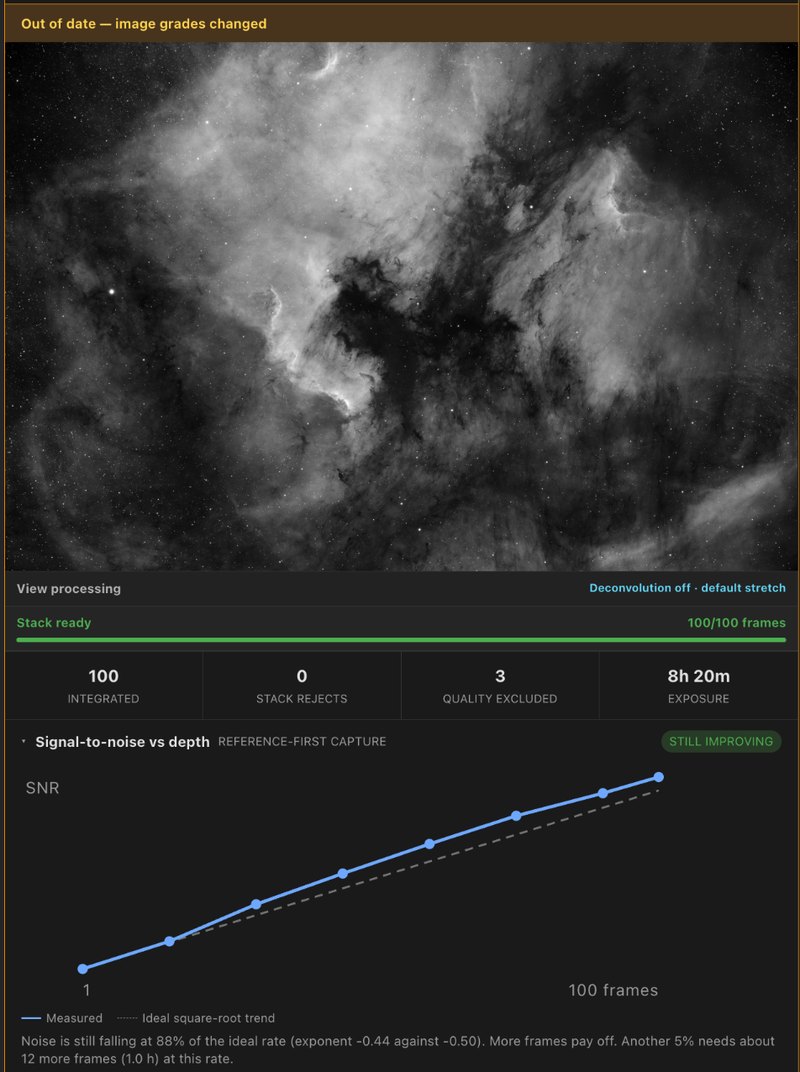Click the 'Out of date — image grades changed' banner
The image size is (800, 1072).
point(401,24)
